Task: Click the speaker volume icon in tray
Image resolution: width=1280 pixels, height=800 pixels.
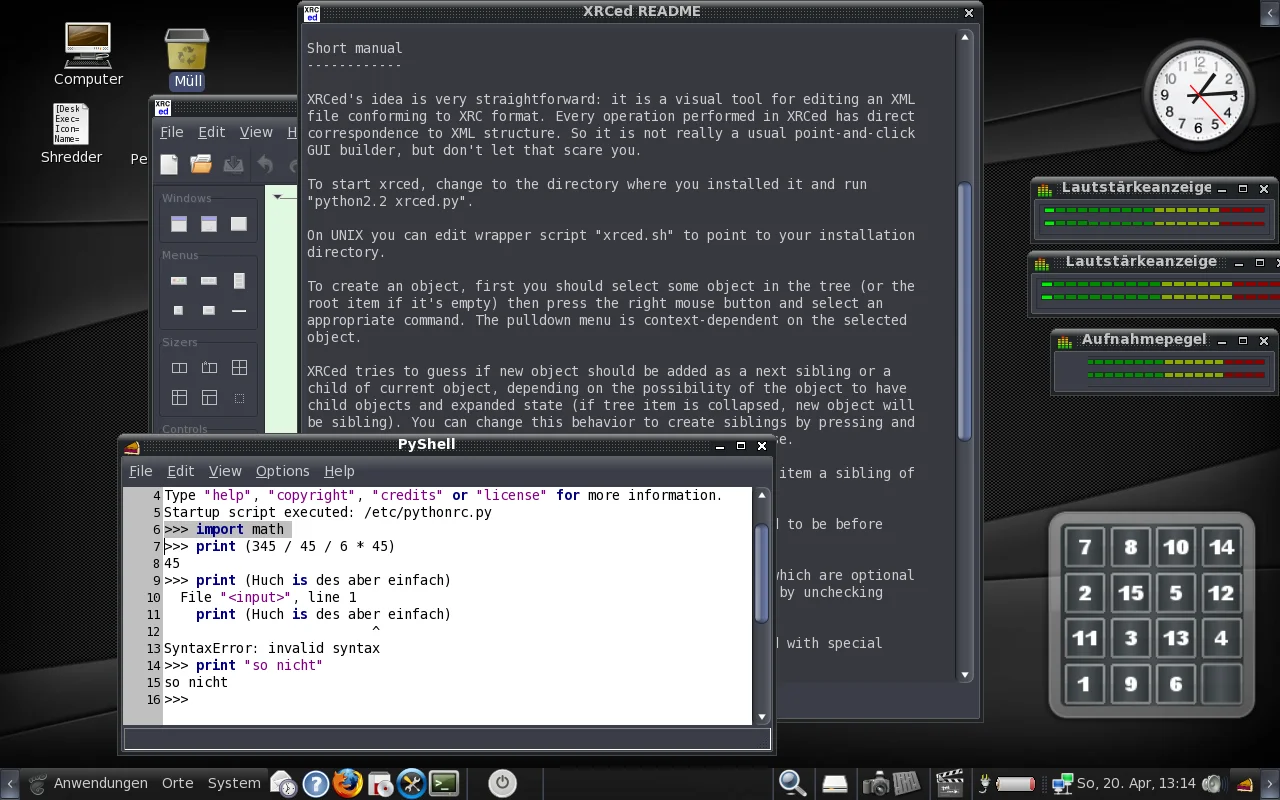Action: (1212, 784)
